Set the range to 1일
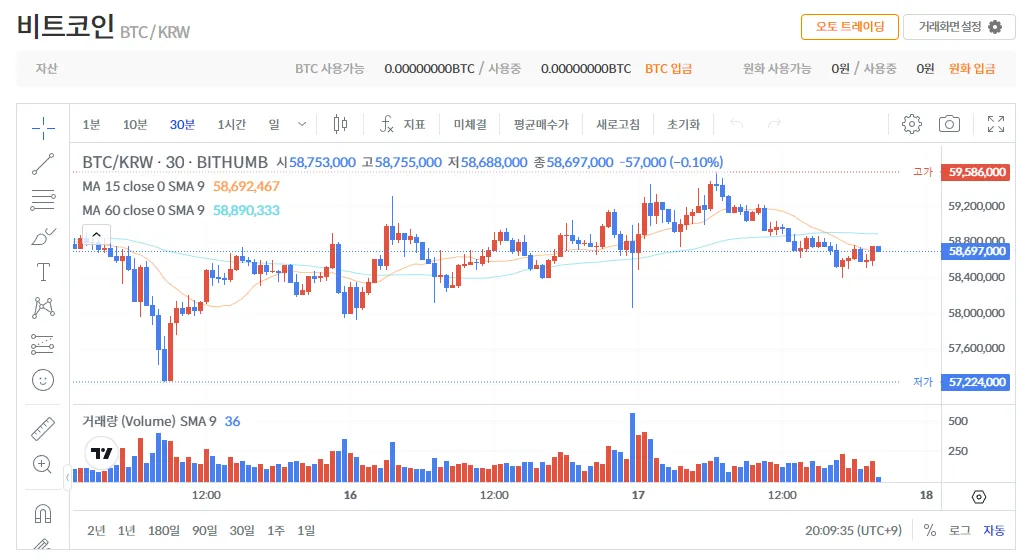Screen dimensions: 1025x560 pos(306,531)
